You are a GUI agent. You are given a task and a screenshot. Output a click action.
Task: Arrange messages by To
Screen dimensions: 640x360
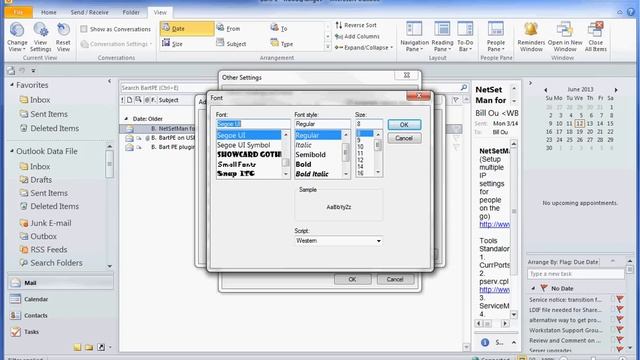click(x=279, y=29)
